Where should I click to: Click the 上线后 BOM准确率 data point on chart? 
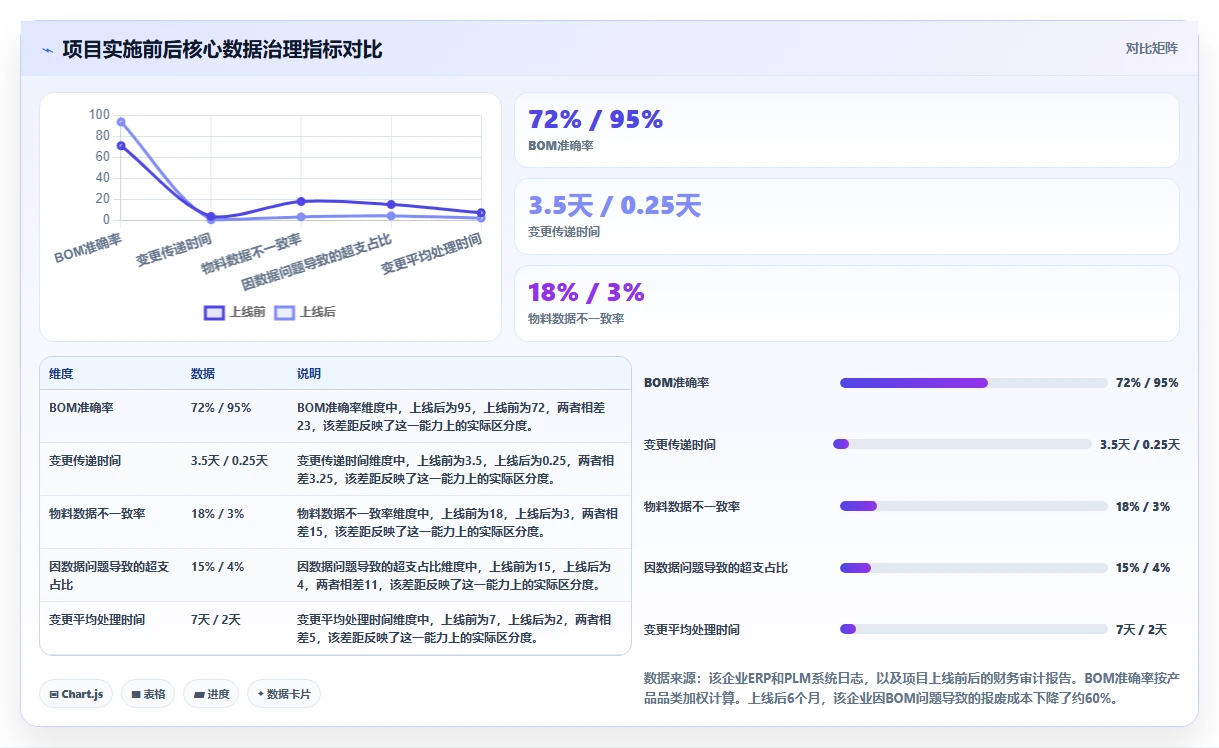tap(121, 122)
